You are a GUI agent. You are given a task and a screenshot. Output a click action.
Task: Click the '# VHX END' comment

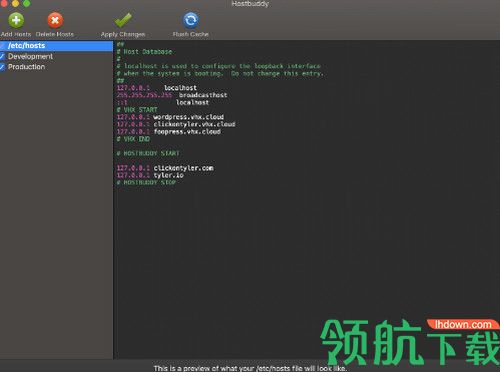tap(133, 139)
